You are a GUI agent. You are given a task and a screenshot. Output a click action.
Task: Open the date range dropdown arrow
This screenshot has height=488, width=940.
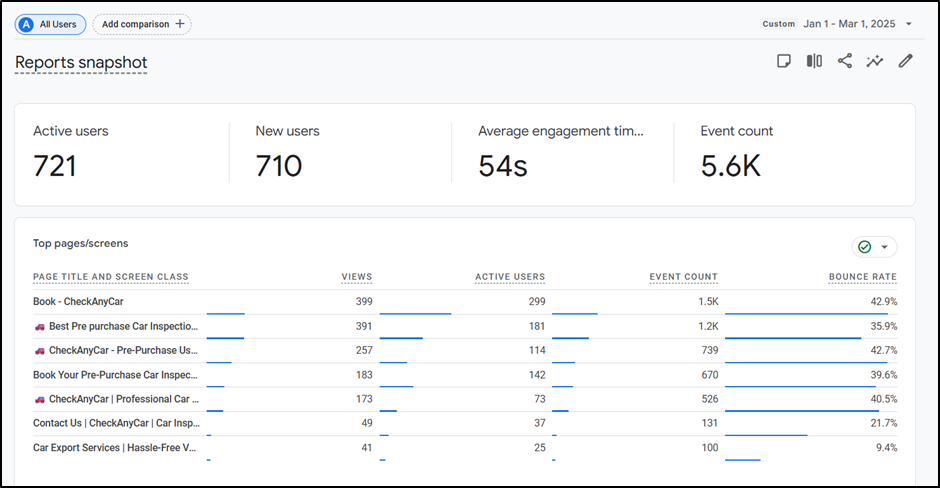909,24
